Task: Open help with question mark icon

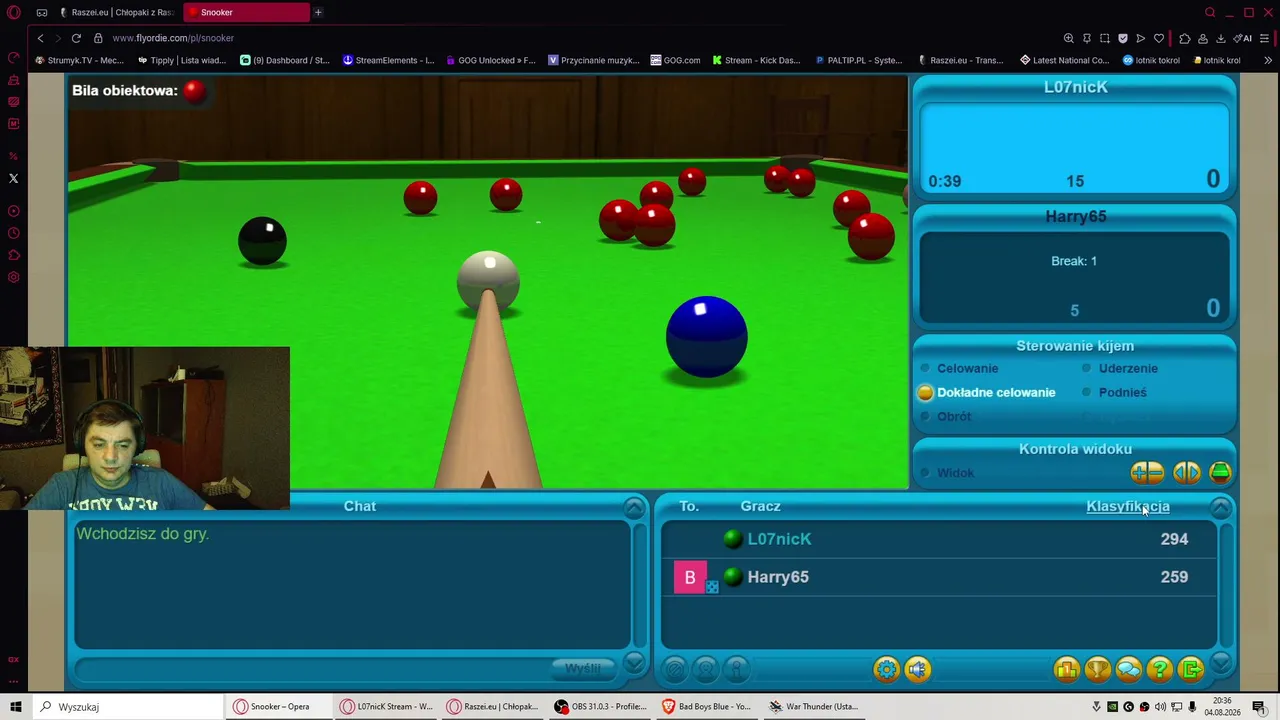Action: (1159, 669)
